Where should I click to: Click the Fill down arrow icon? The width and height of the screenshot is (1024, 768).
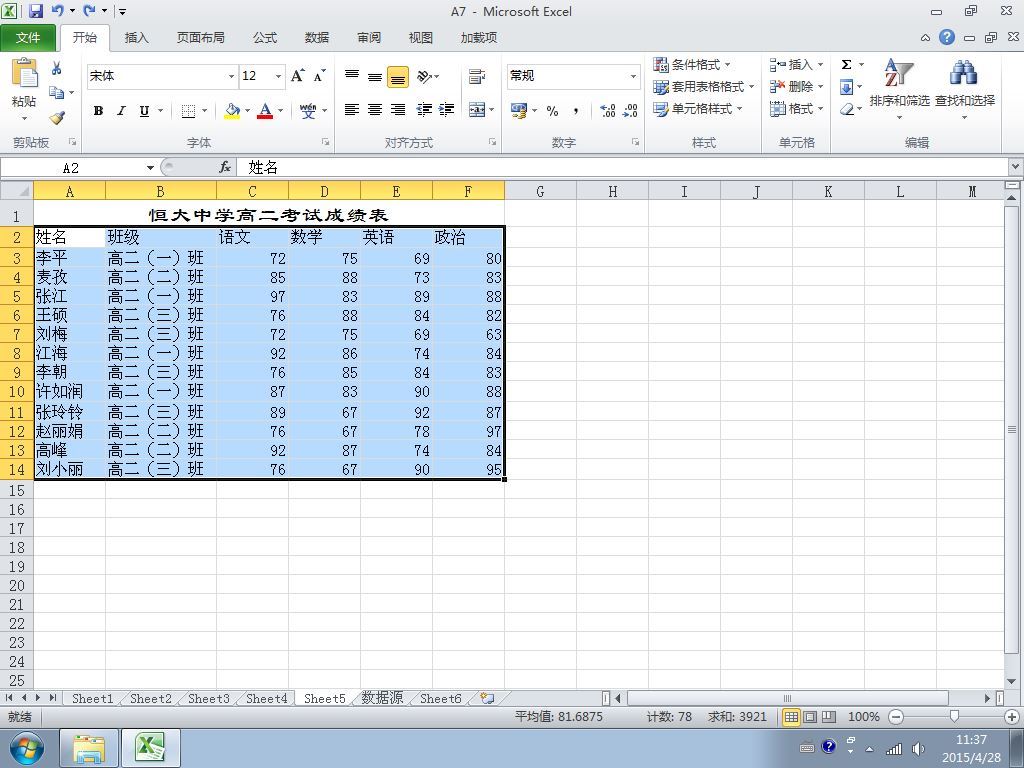(x=846, y=86)
